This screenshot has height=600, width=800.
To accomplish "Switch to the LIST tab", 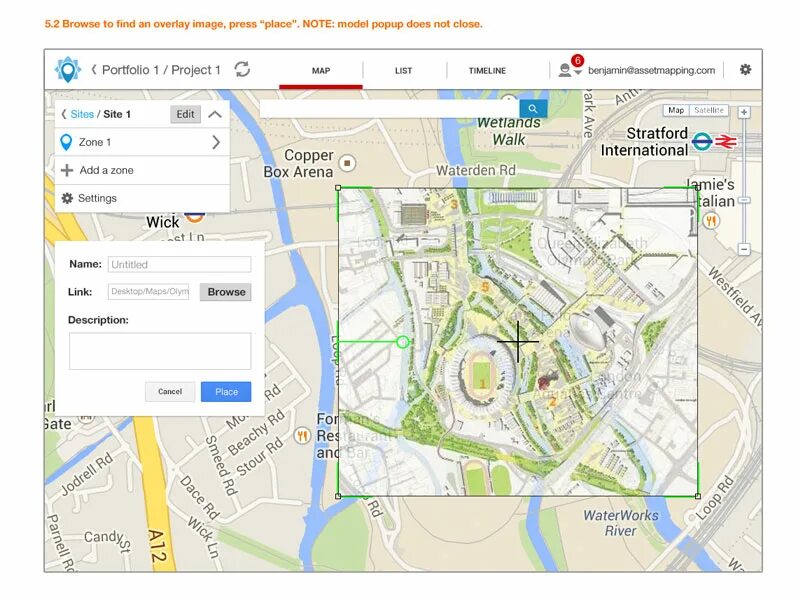I will click(x=403, y=71).
